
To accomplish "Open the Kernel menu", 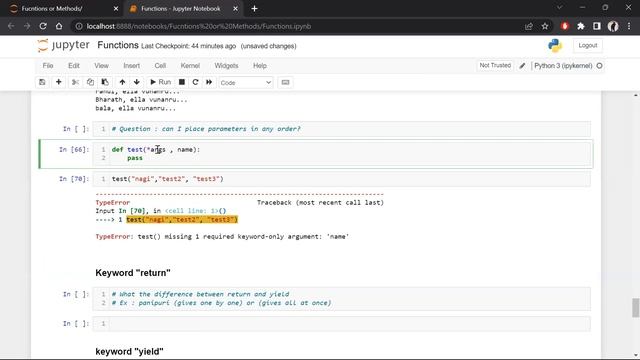I will click(190, 66).
